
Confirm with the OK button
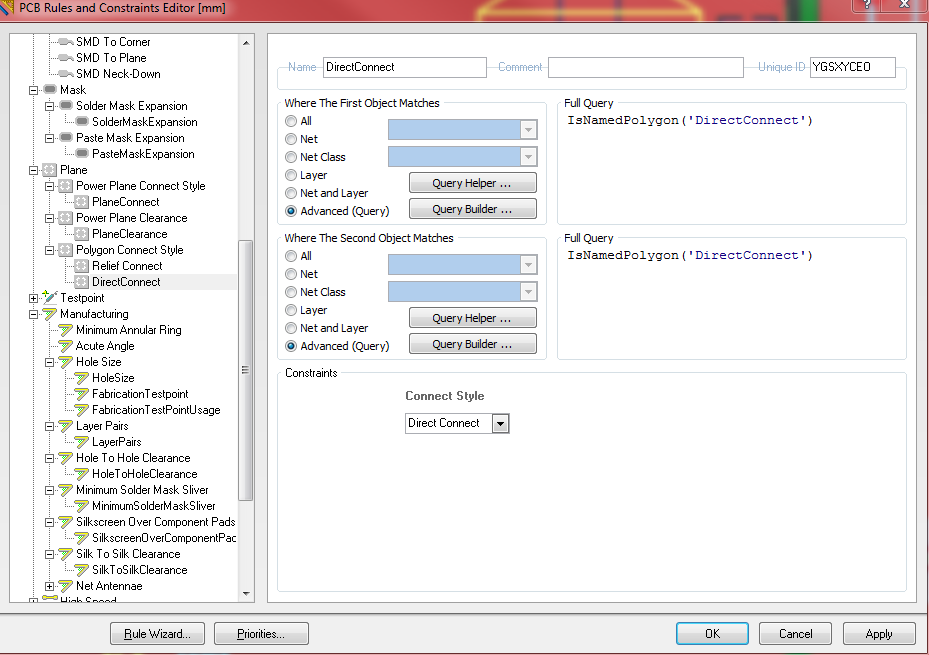pos(712,634)
